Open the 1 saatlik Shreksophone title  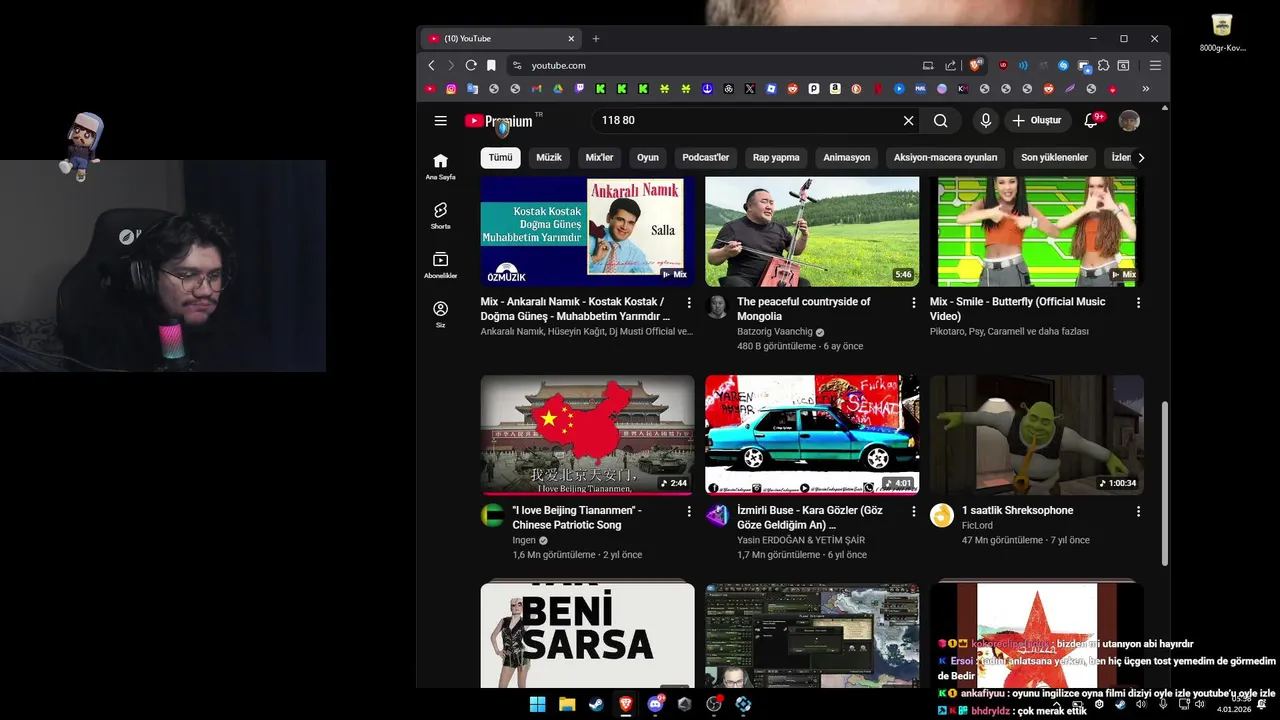click(x=1017, y=511)
